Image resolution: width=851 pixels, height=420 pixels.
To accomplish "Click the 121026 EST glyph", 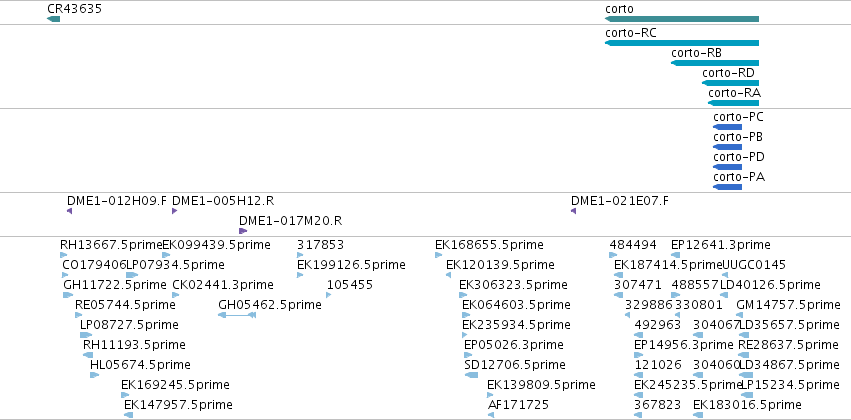I will tap(639, 376).
